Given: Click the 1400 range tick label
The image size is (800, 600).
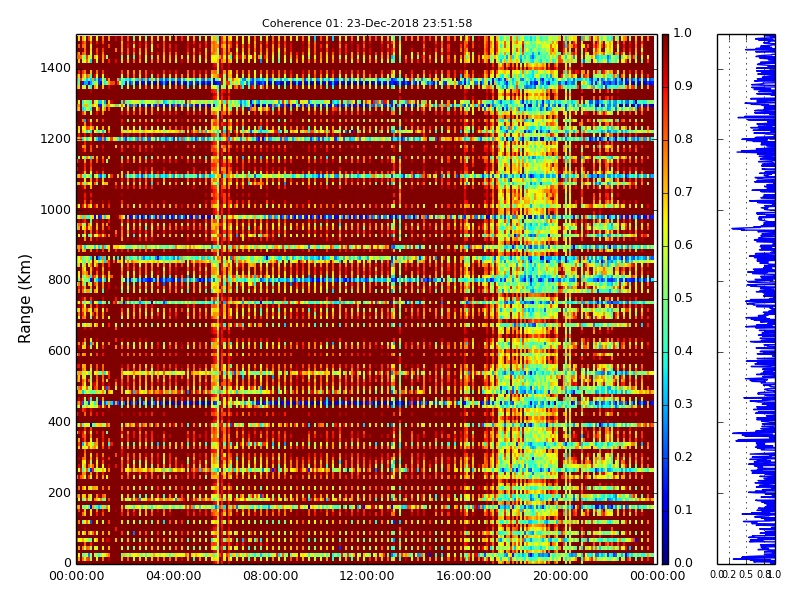Looking at the screenshot, I should pos(55,68).
